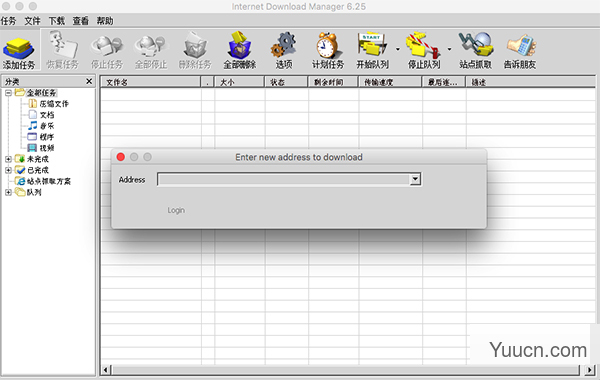
Task: Click horizontal scrollbar right arrow
Action: click(x=590, y=370)
